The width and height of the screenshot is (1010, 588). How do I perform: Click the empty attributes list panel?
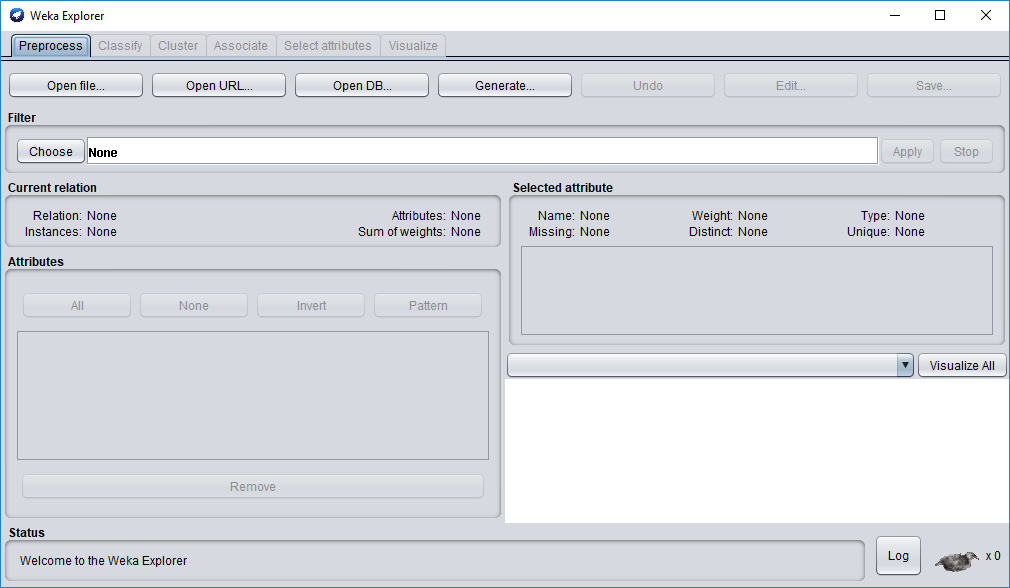click(252, 395)
